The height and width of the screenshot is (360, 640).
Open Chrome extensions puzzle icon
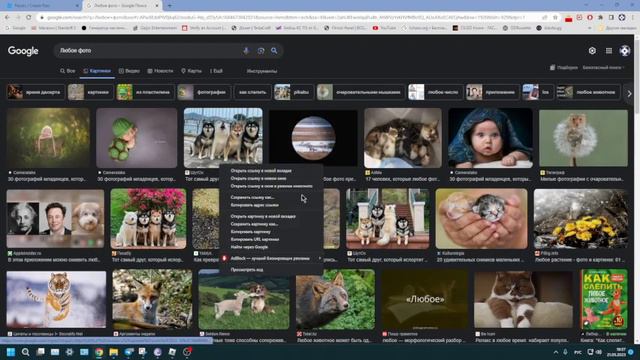600,18
